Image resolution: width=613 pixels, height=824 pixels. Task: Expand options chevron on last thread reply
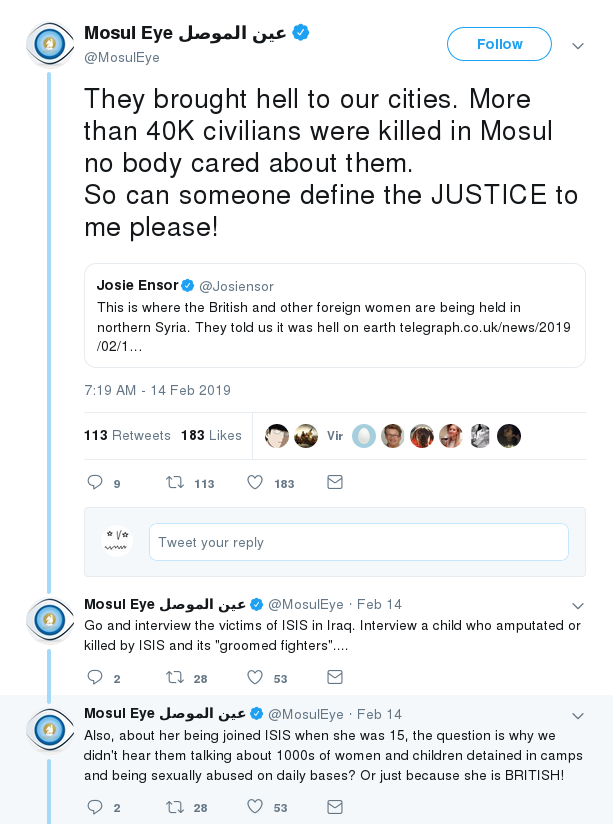click(577, 716)
